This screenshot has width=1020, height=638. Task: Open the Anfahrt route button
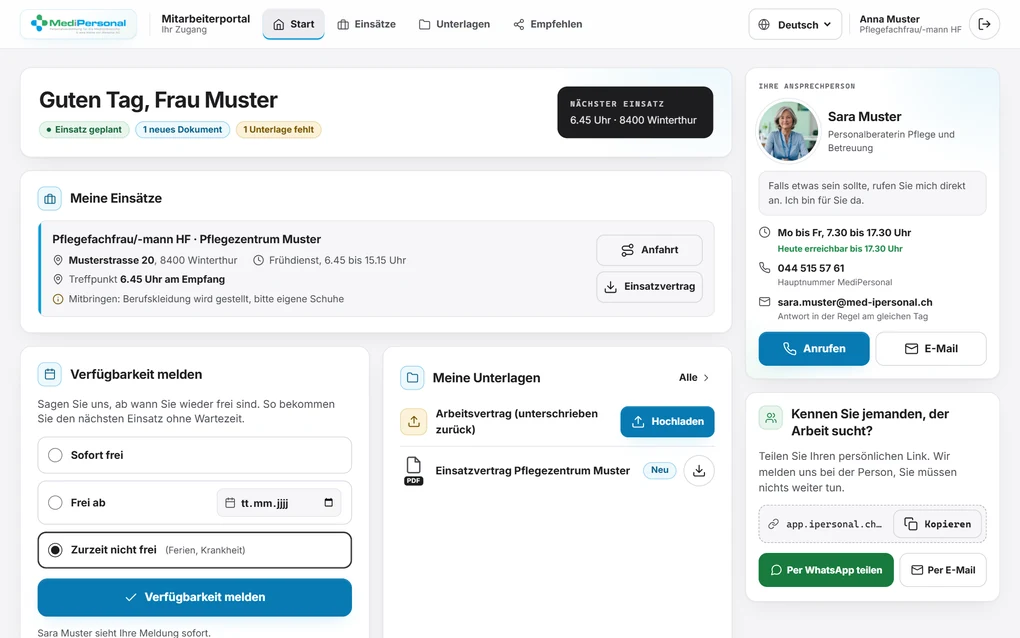pos(649,250)
